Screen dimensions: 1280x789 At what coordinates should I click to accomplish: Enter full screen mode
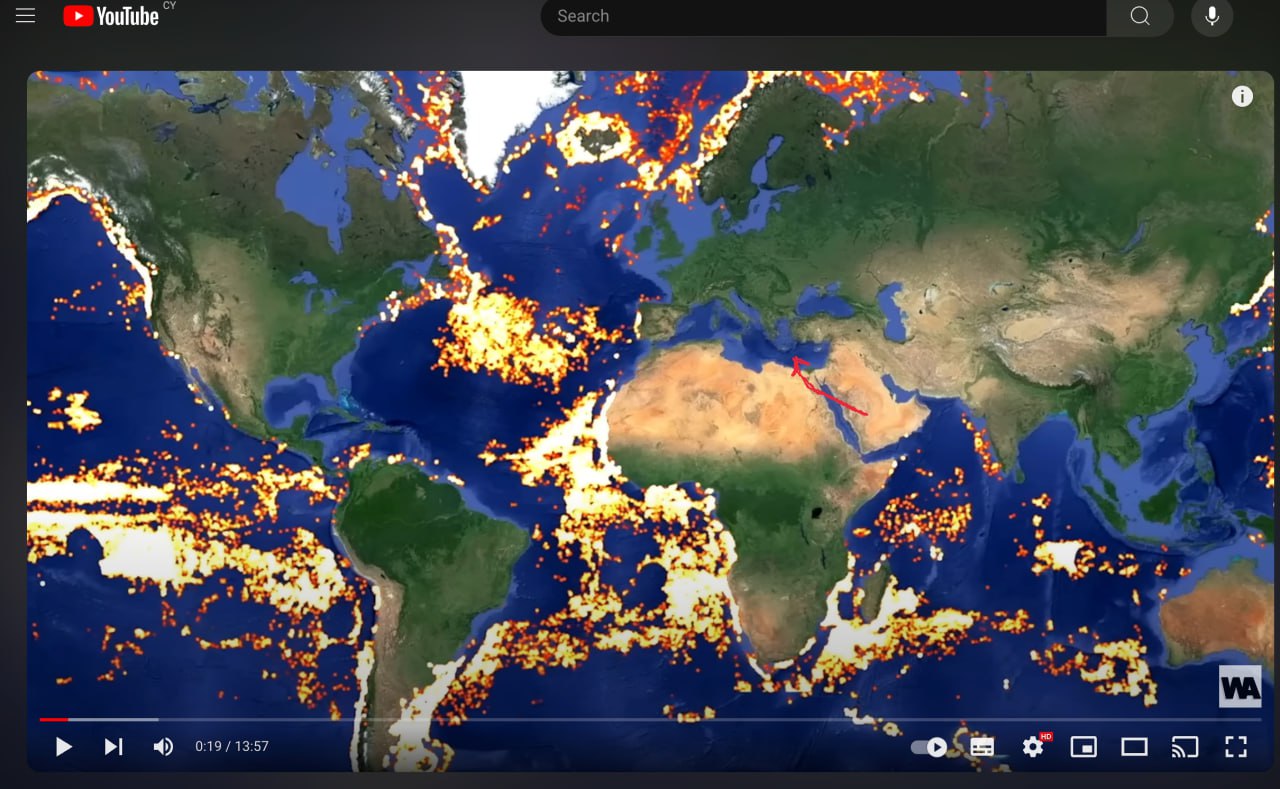point(1236,747)
